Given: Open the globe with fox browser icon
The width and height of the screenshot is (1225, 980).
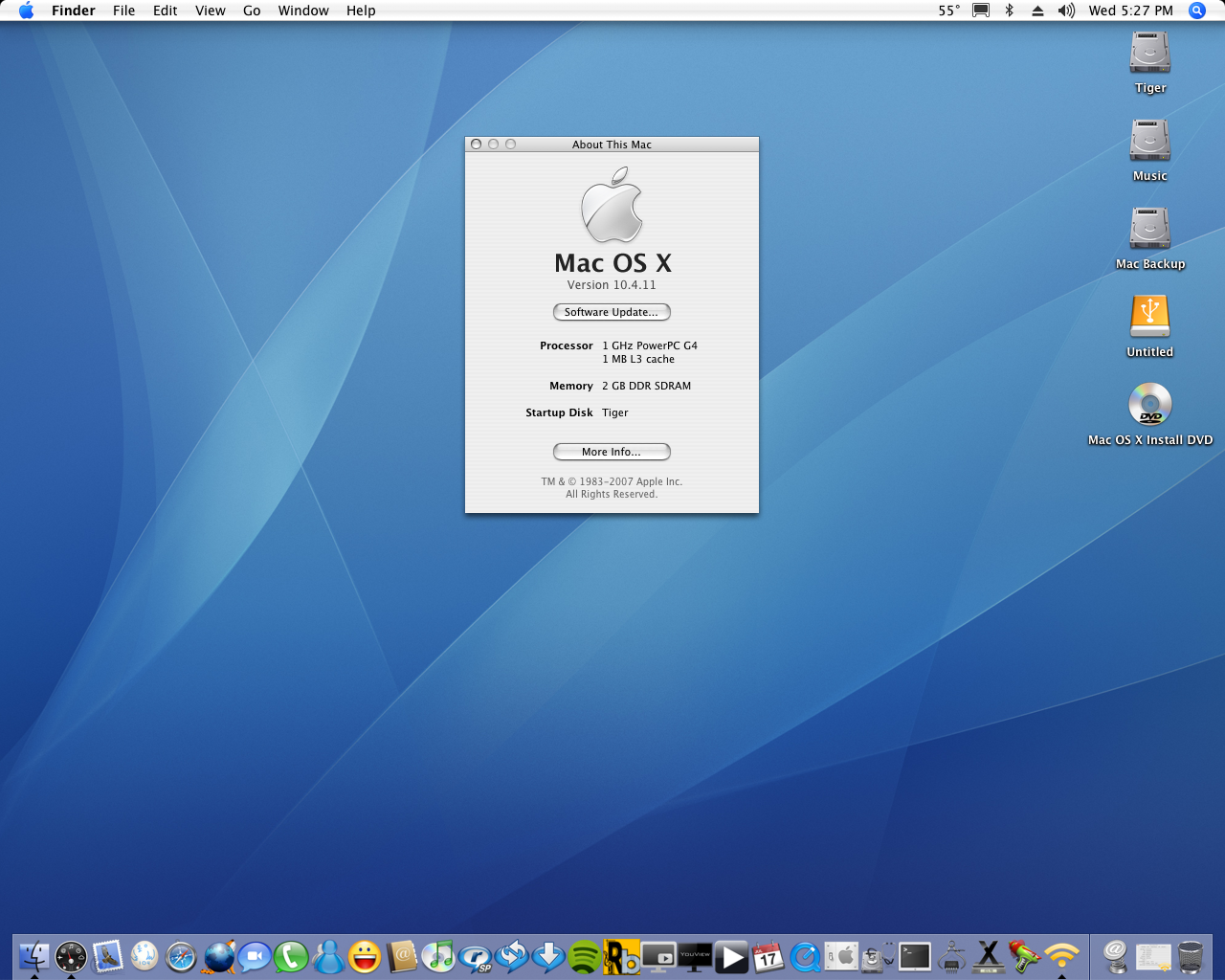Looking at the screenshot, I should click(x=218, y=956).
